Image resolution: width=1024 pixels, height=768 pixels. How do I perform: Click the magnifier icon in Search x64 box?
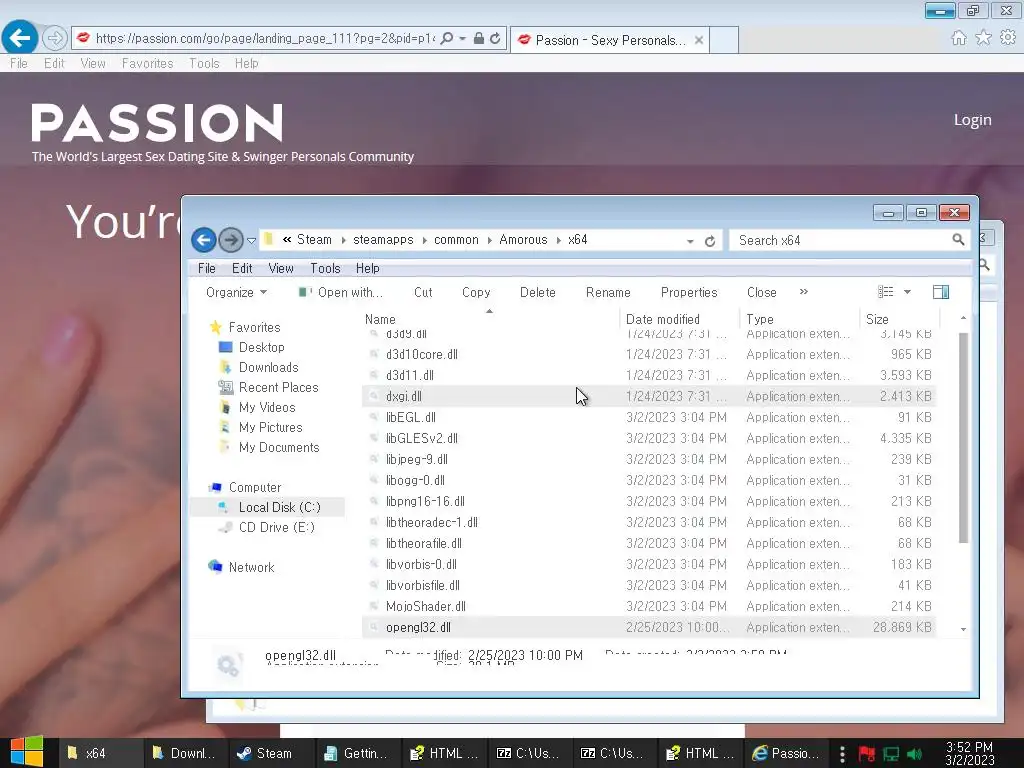pyautogui.click(x=958, y=240)
